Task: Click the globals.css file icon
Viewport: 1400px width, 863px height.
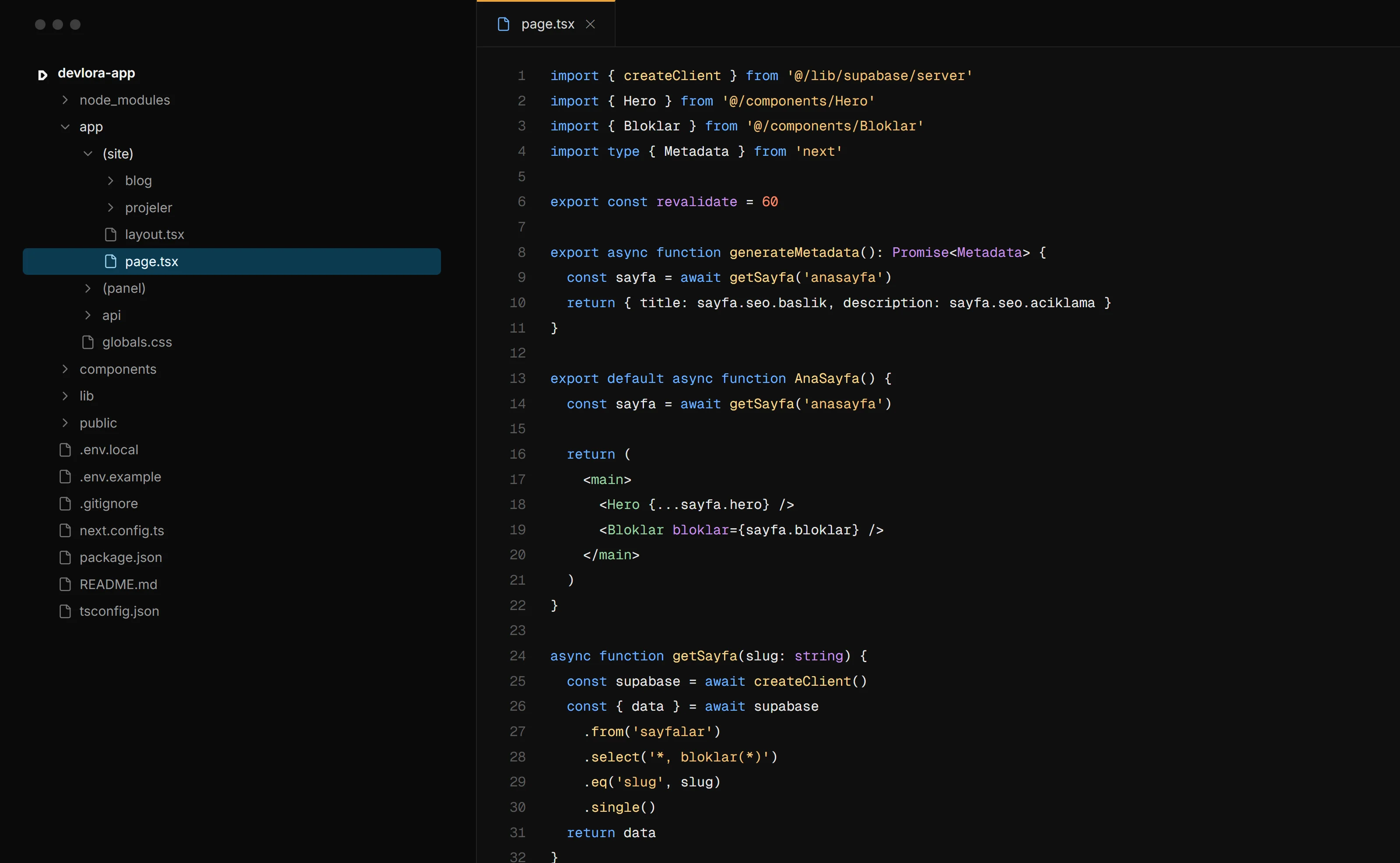Action: tap(88, 342)
